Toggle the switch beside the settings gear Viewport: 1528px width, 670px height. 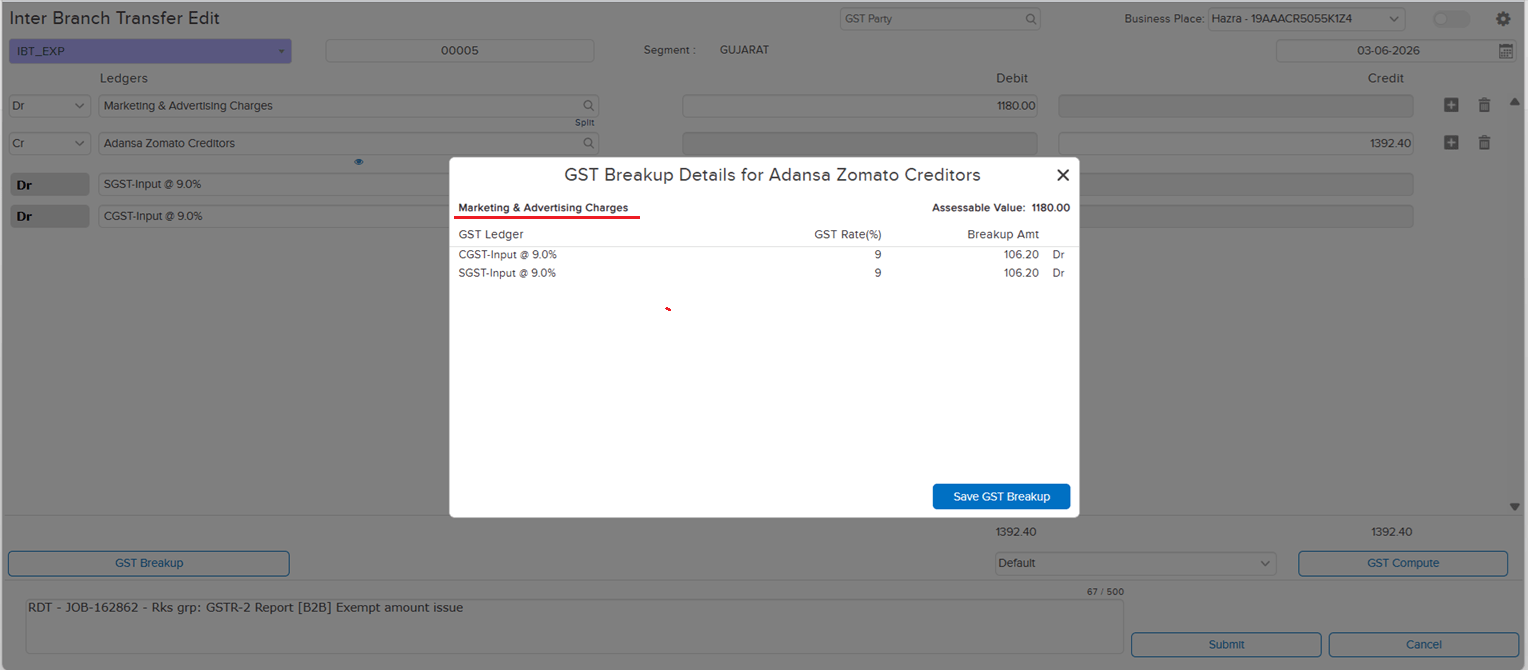click(x=1451, y=19)
